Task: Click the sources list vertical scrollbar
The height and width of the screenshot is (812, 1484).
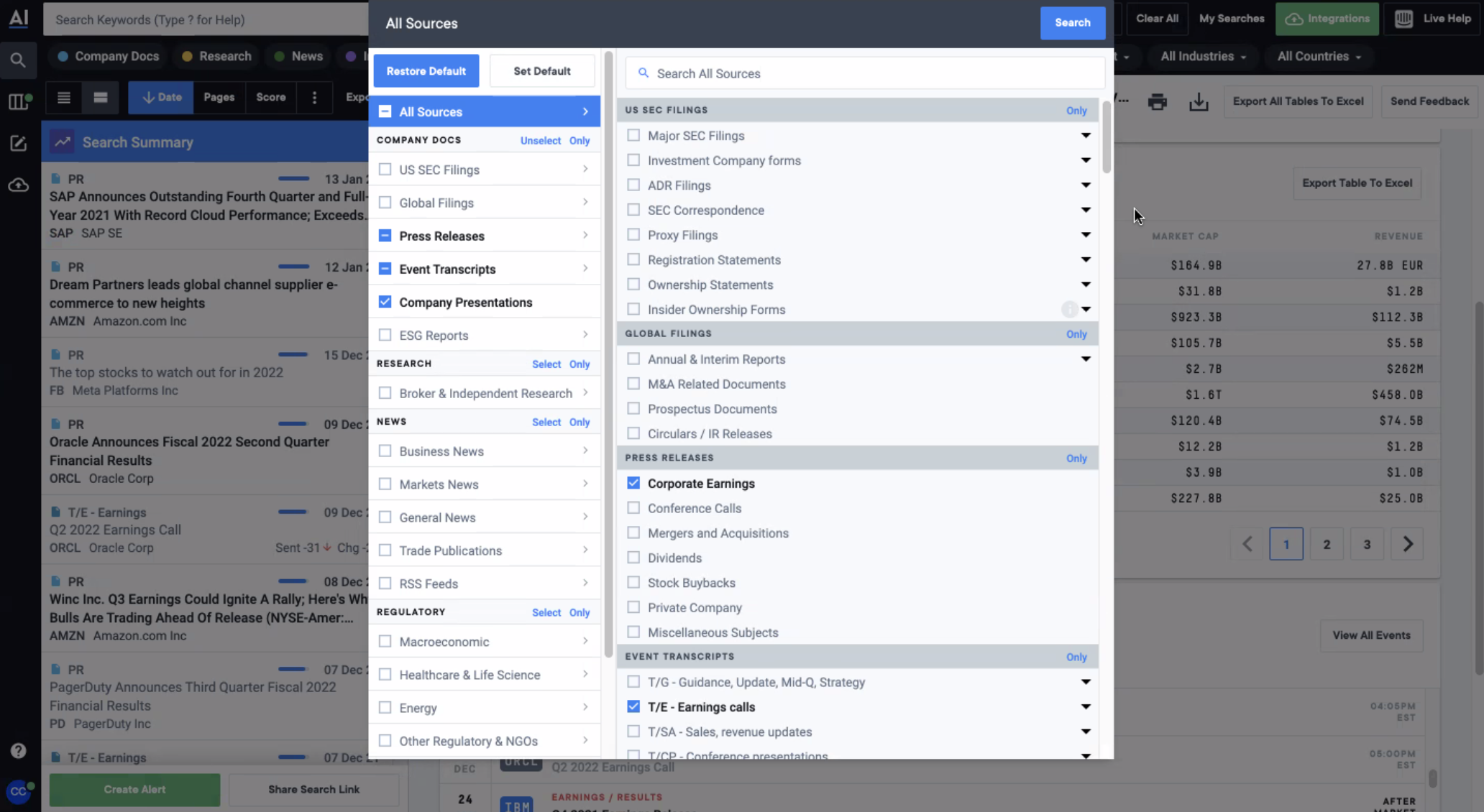Action: click(x=1106, y=138)
